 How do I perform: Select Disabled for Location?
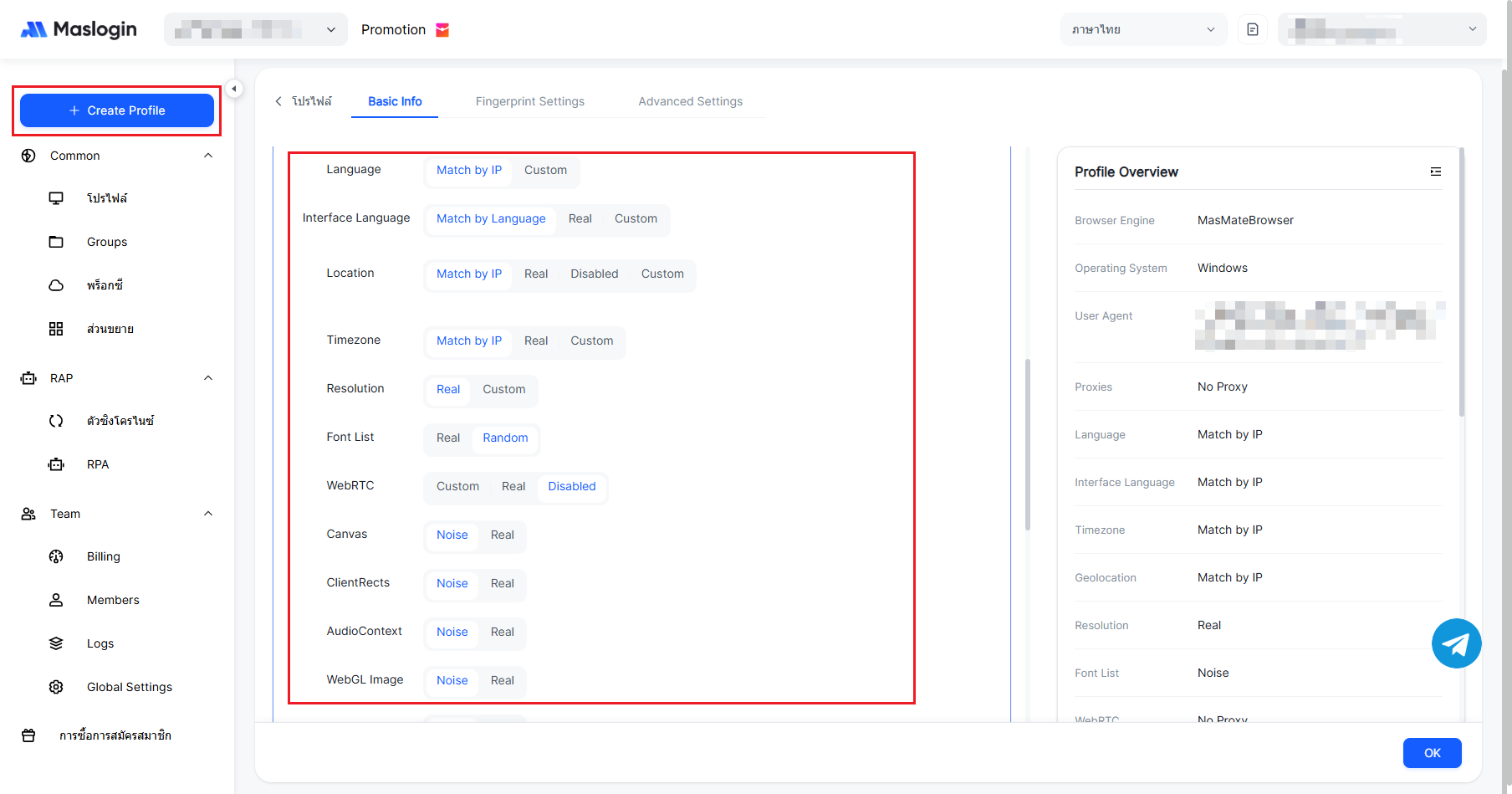click(594, 274)
